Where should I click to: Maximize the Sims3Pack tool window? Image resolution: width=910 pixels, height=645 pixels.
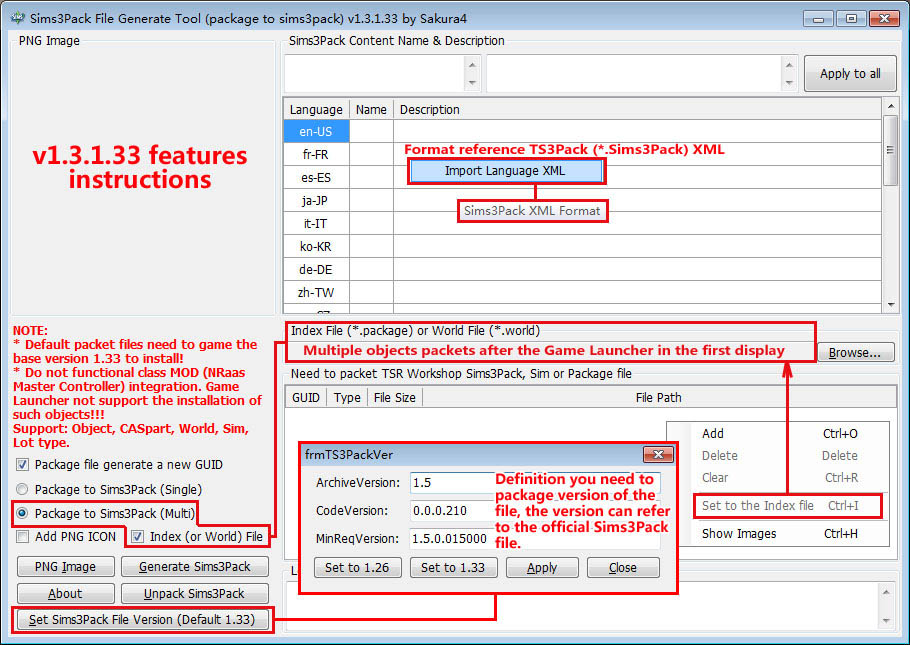pyautogui.click(x=851, y=19)
